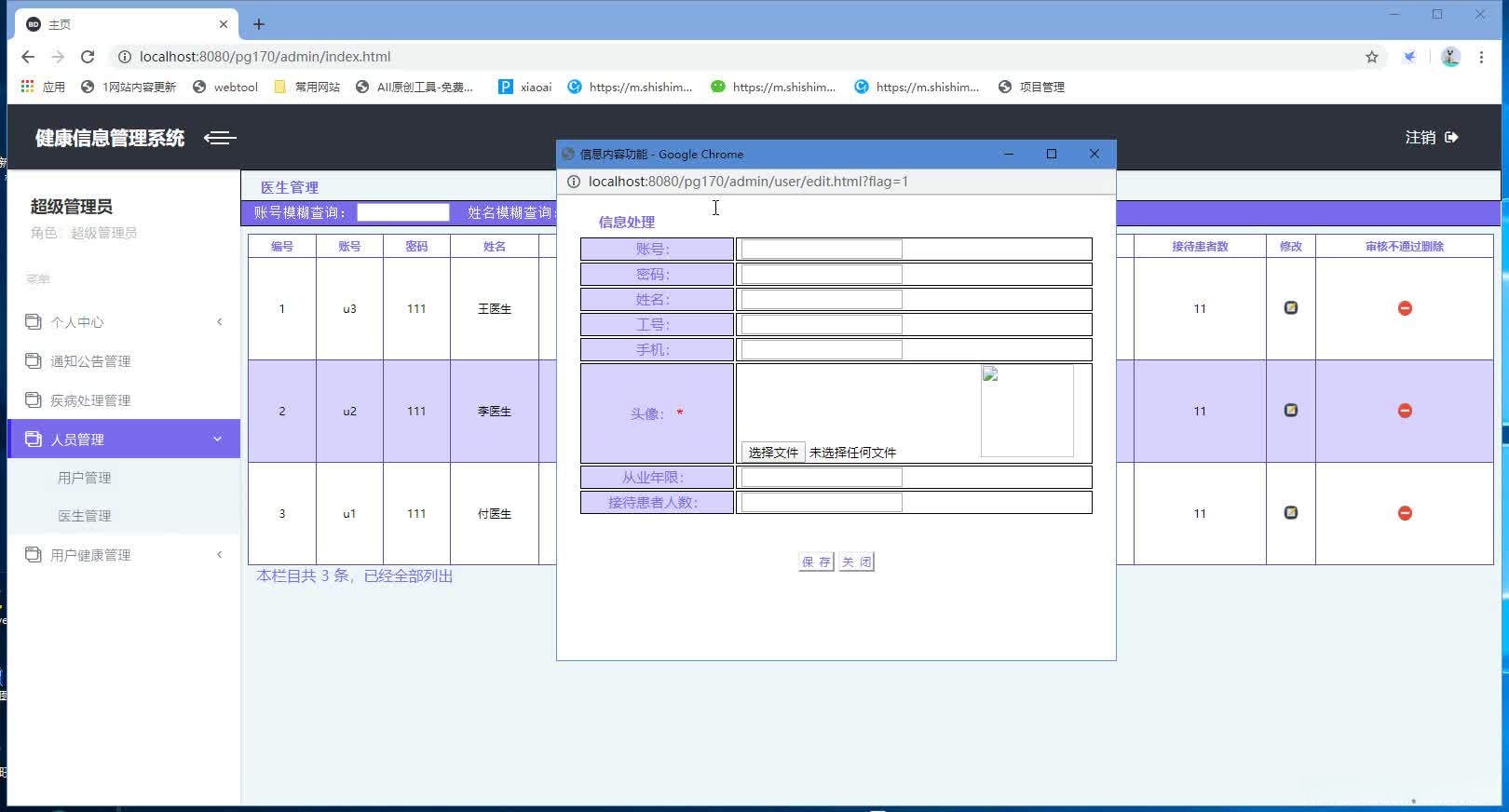Screen dimensions: 1509x812
Task: Click 个人中心 sidebar icon
Action: pyautogui.click(x=34, y=321)
